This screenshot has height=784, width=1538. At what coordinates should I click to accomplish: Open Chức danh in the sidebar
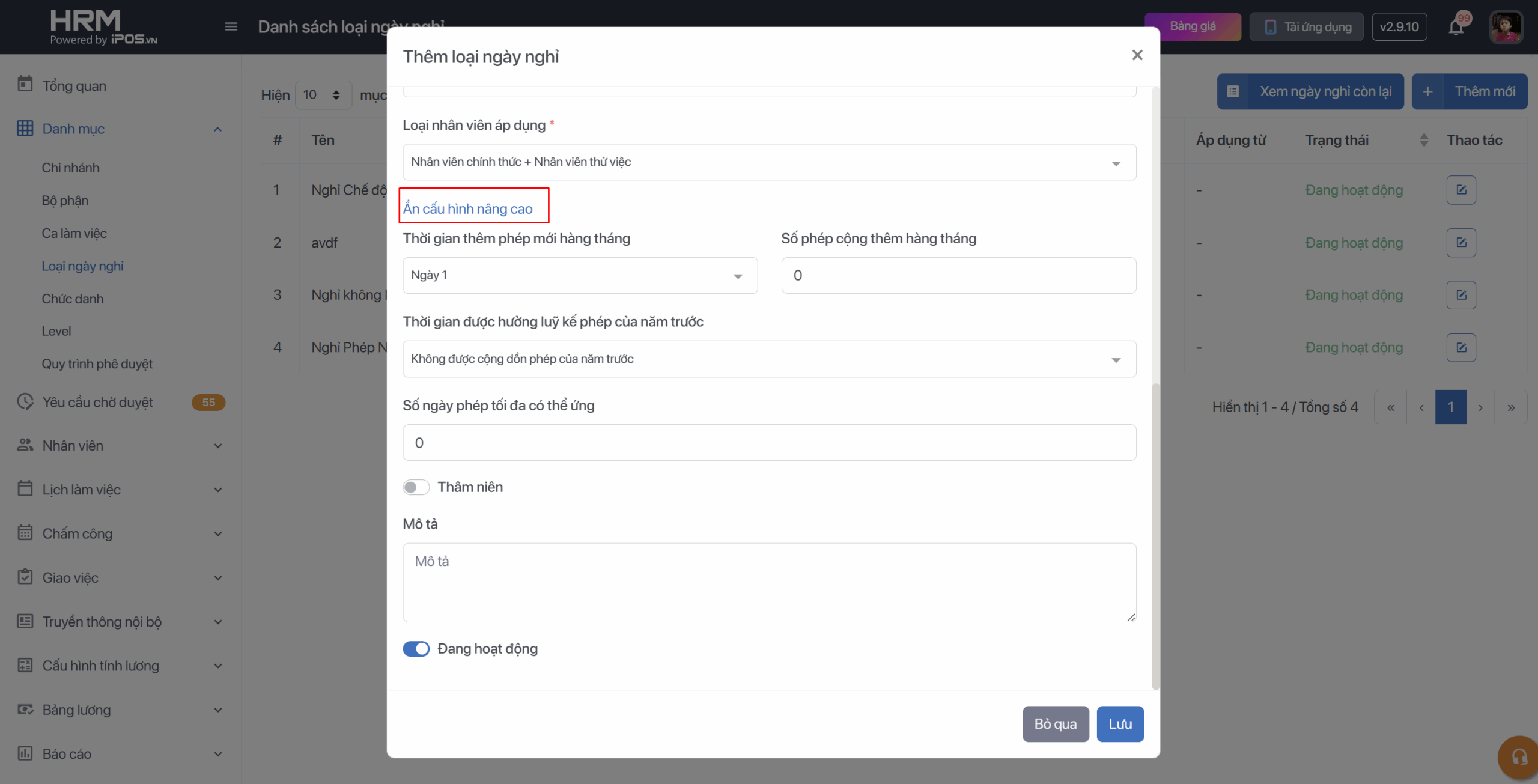pyautogui.click(x=73, y=299)
